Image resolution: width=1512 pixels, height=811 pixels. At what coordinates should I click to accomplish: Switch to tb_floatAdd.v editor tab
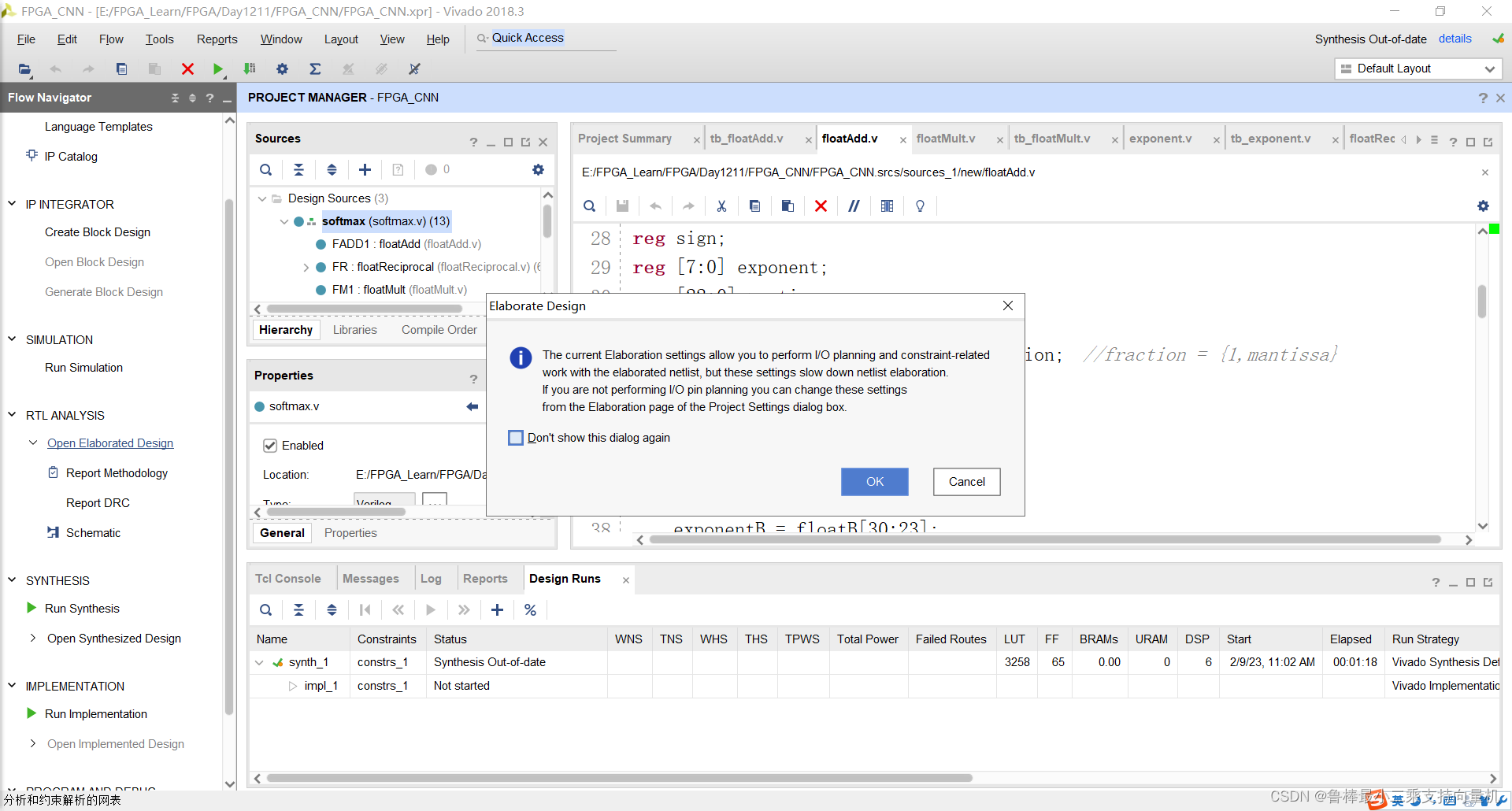[747, 139]
